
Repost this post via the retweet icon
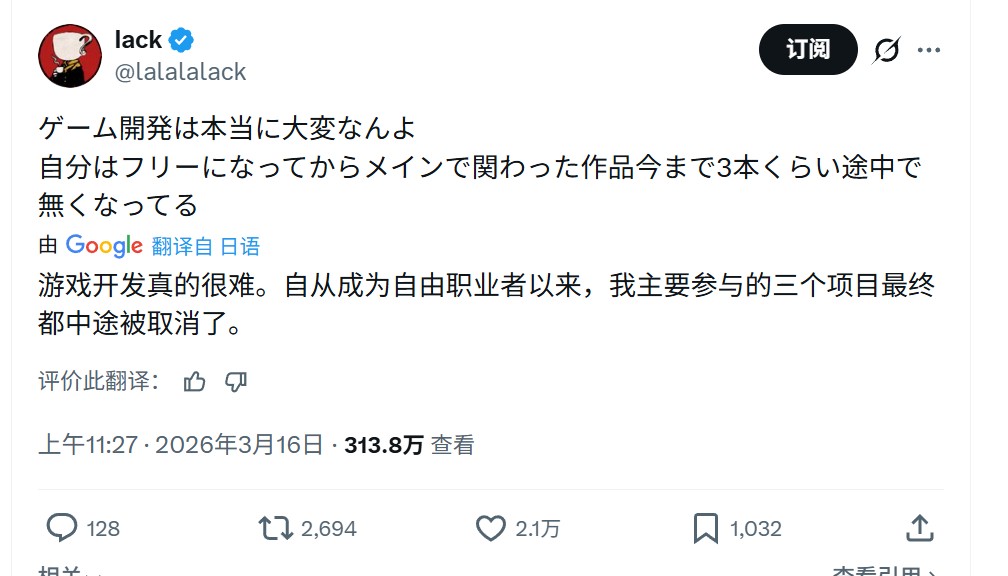(x=277, y=528)
